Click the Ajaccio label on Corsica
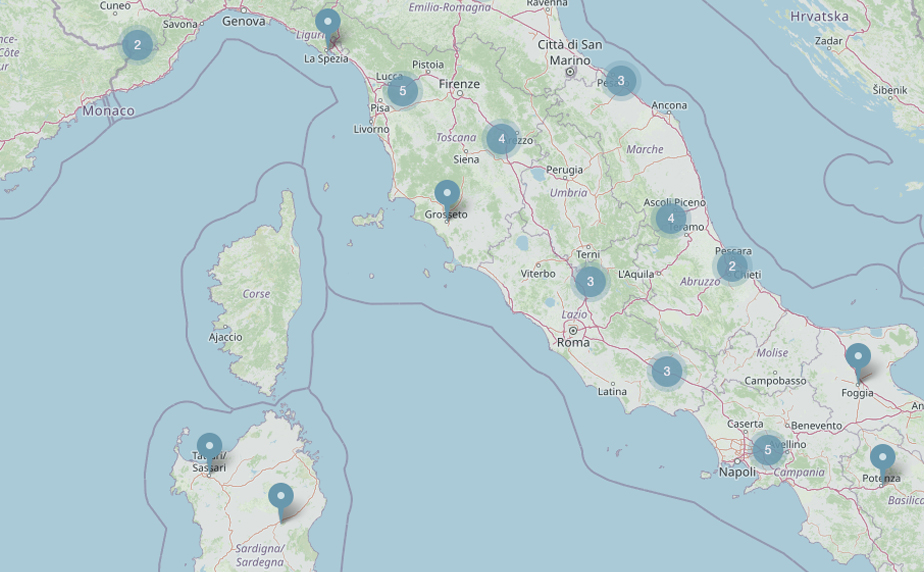This screenshot has height=572, width=924. coord(225,337)
